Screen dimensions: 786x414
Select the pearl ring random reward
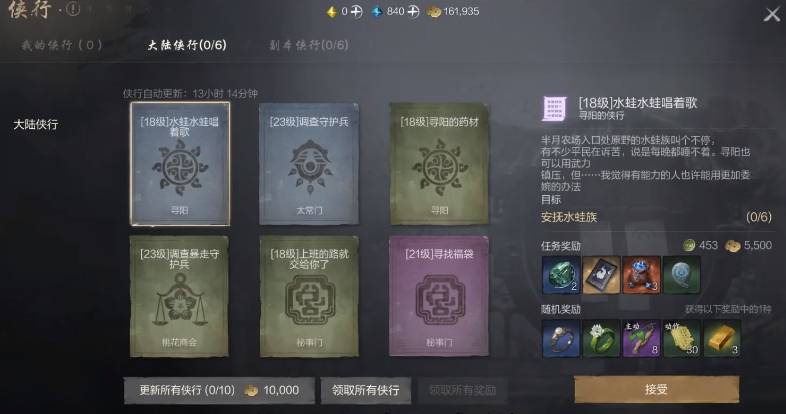click(561, 339)
